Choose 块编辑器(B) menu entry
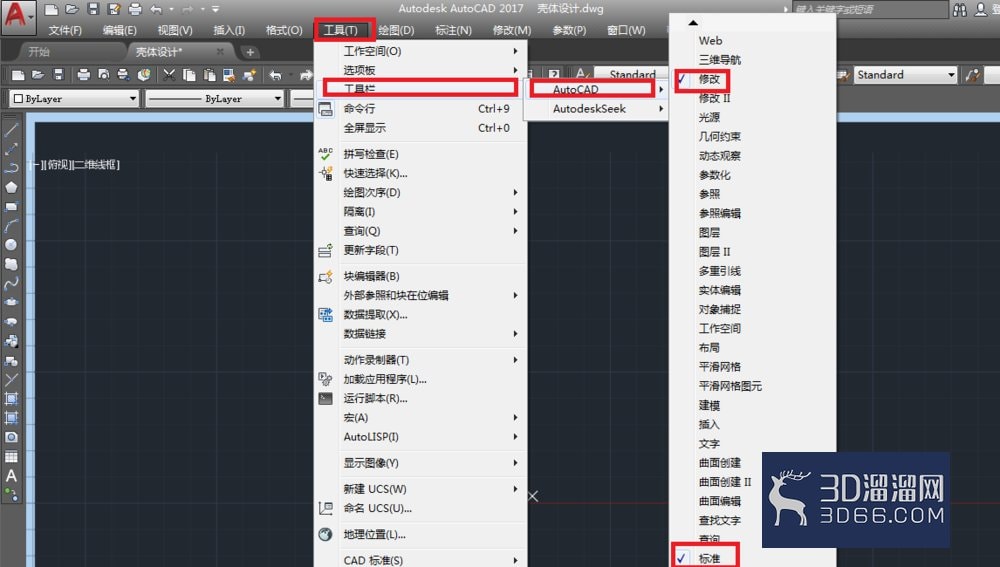The width and height of the screenshot is (1000, 567). click(x=421, y=276)
